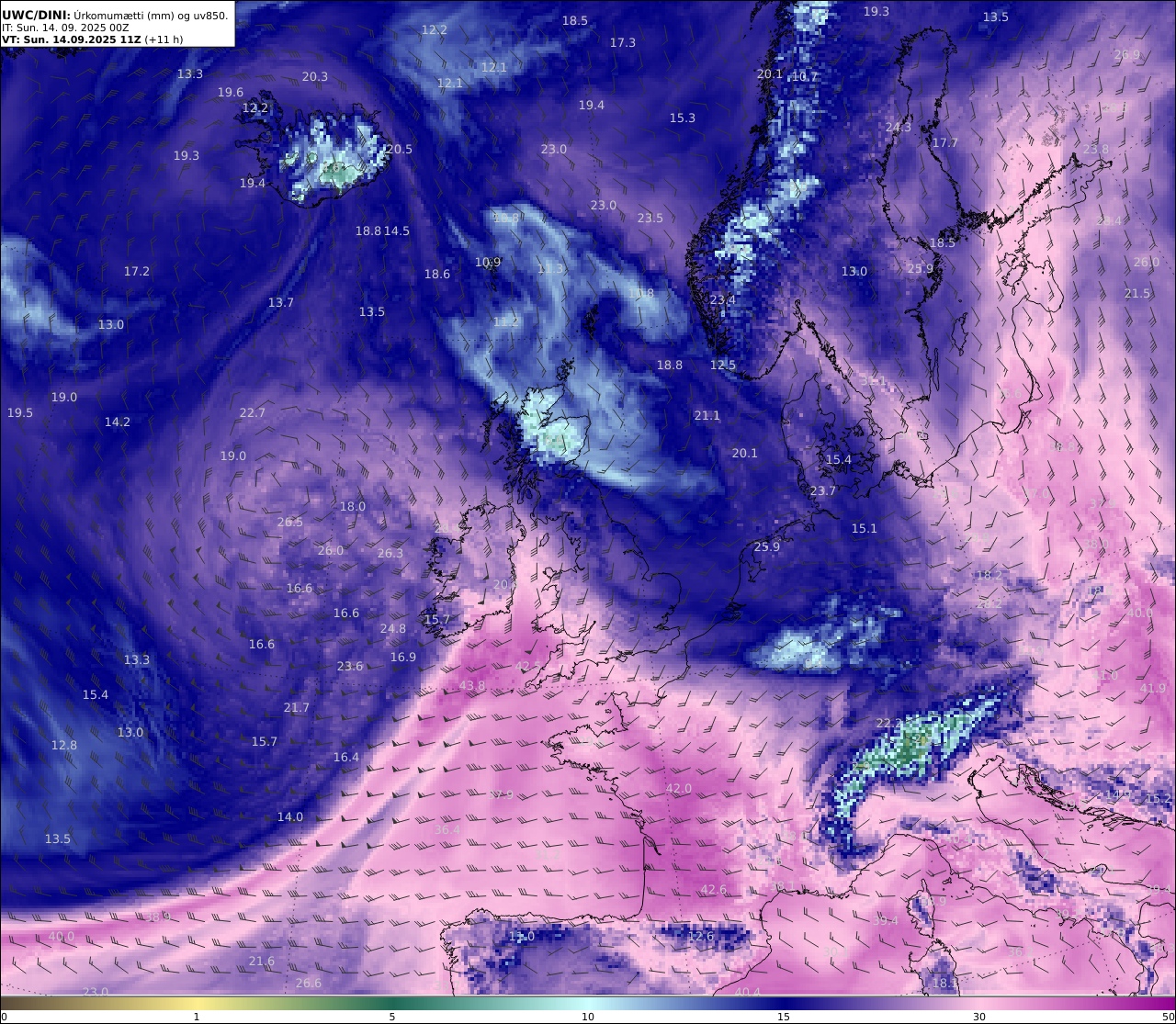Click the map value "14.5" south of Iceland
Image resolution: width=1176 pixels, height=1024 pixels.
point(397,231)
